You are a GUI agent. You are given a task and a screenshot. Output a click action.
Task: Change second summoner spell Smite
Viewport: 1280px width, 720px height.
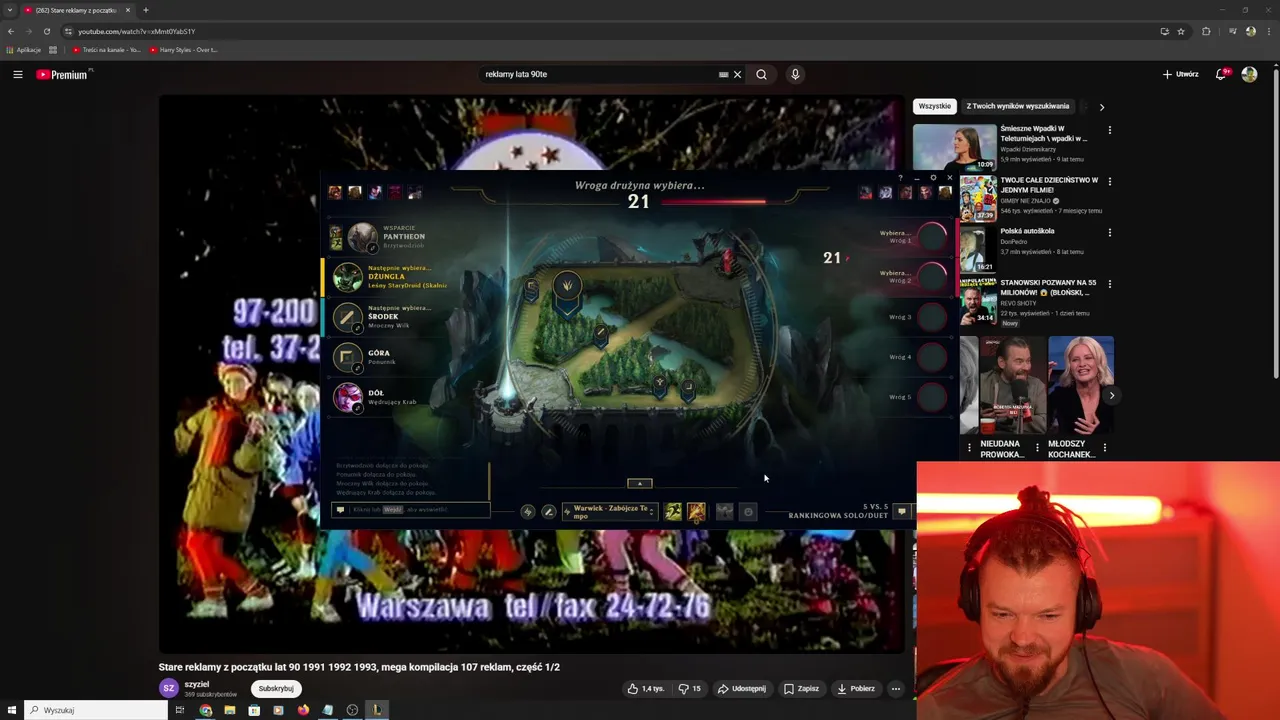(x=696, y=512)
